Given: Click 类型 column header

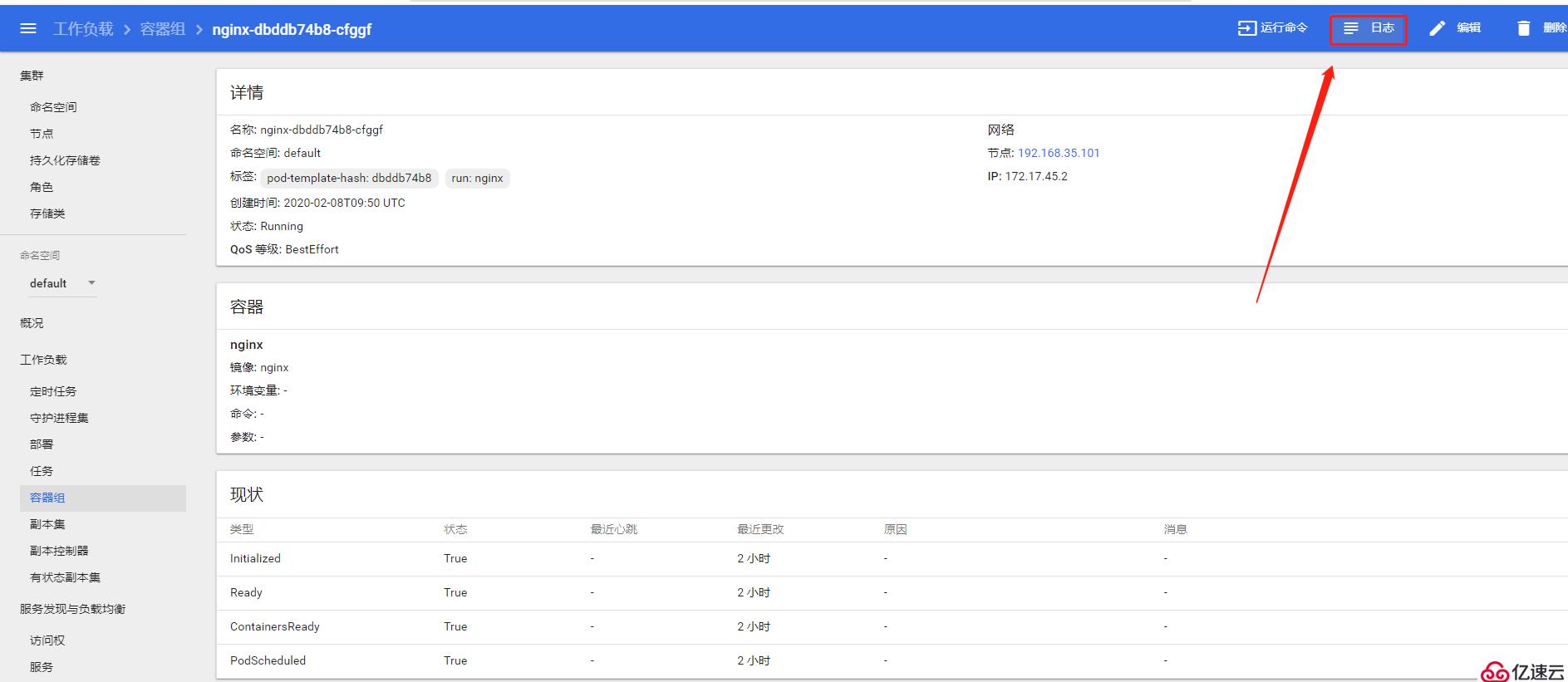Looking at the screenshot, I should [x=242, y=529].
